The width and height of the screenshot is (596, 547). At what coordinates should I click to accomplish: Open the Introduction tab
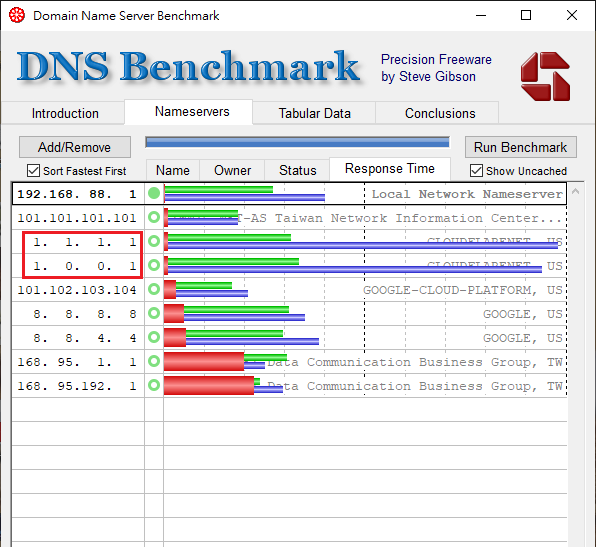coord(65,113)
